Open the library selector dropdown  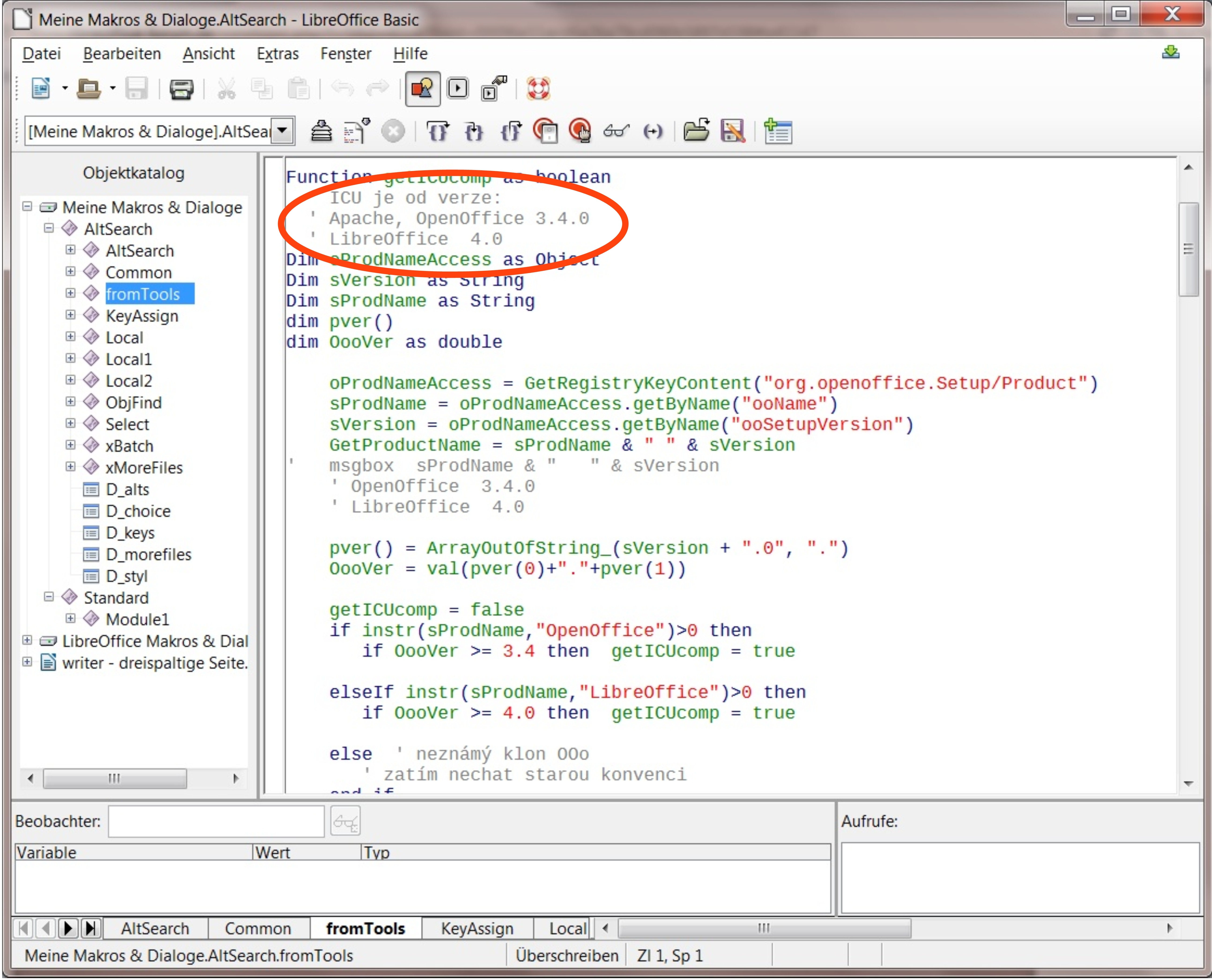pos(283,132)
